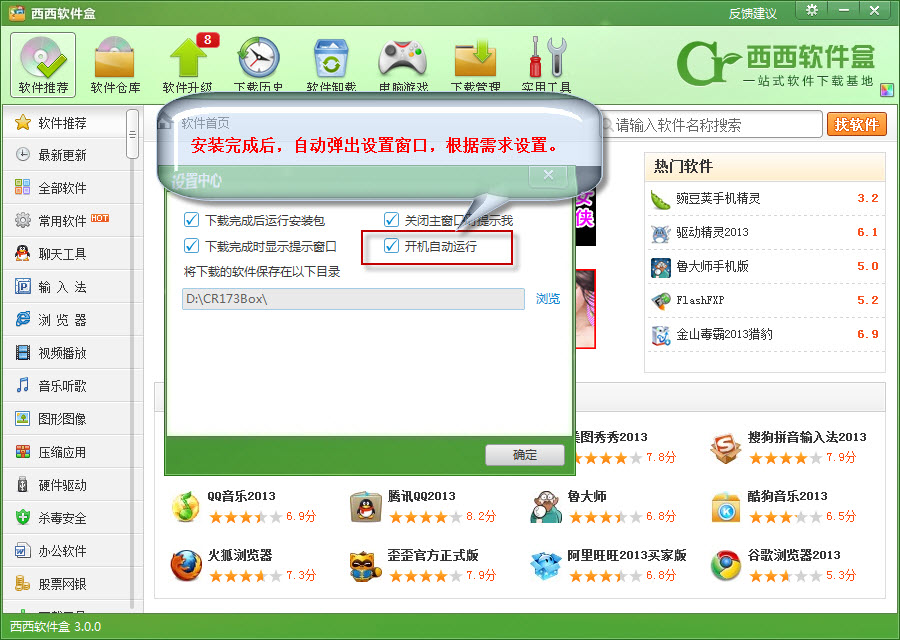This screenshot has height=640, width=900.
Task: Click the 火狐浏览器 Firefox icon
Action: (185, 566)
